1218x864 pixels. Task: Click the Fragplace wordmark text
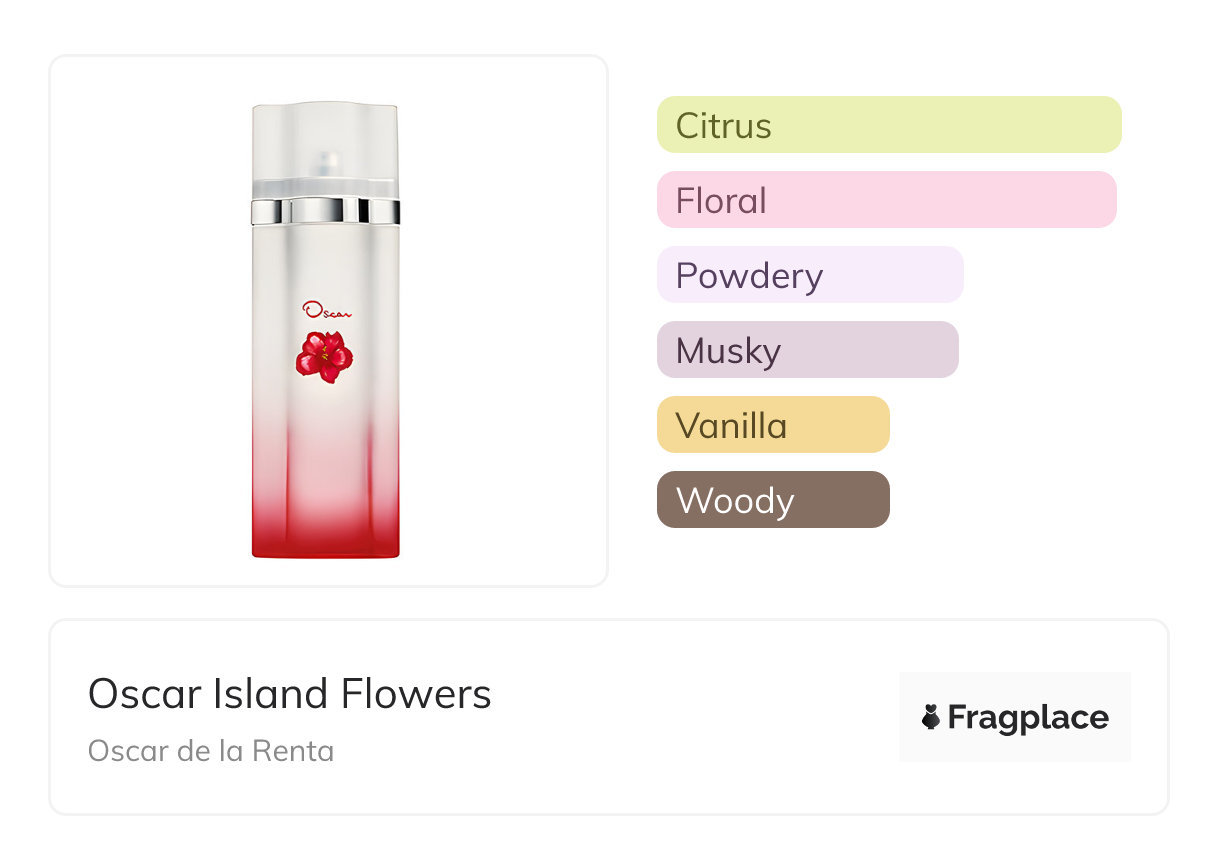click(x=1028, y=718)
